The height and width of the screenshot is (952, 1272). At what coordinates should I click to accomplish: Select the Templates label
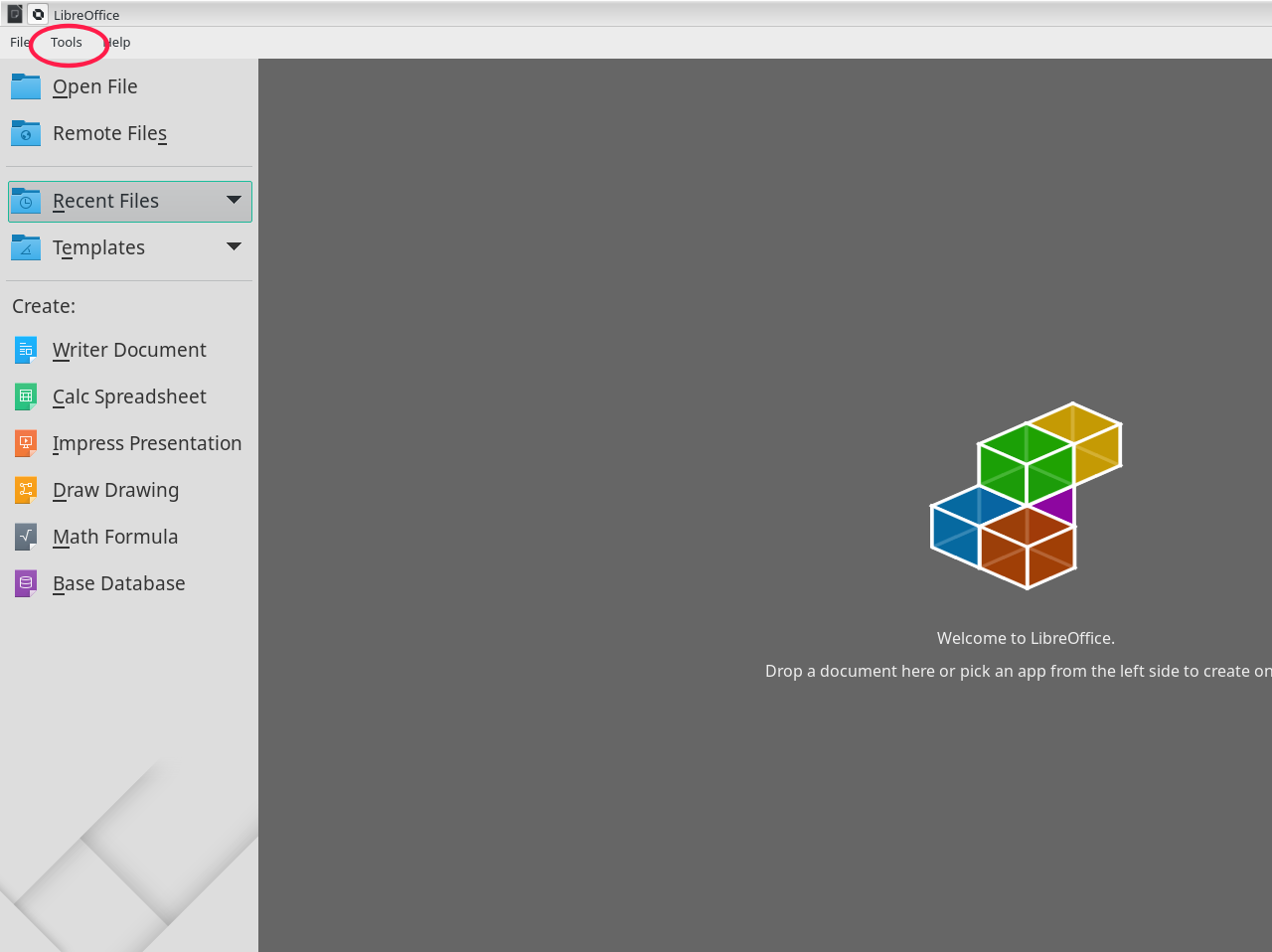click(x=98, y=247)
